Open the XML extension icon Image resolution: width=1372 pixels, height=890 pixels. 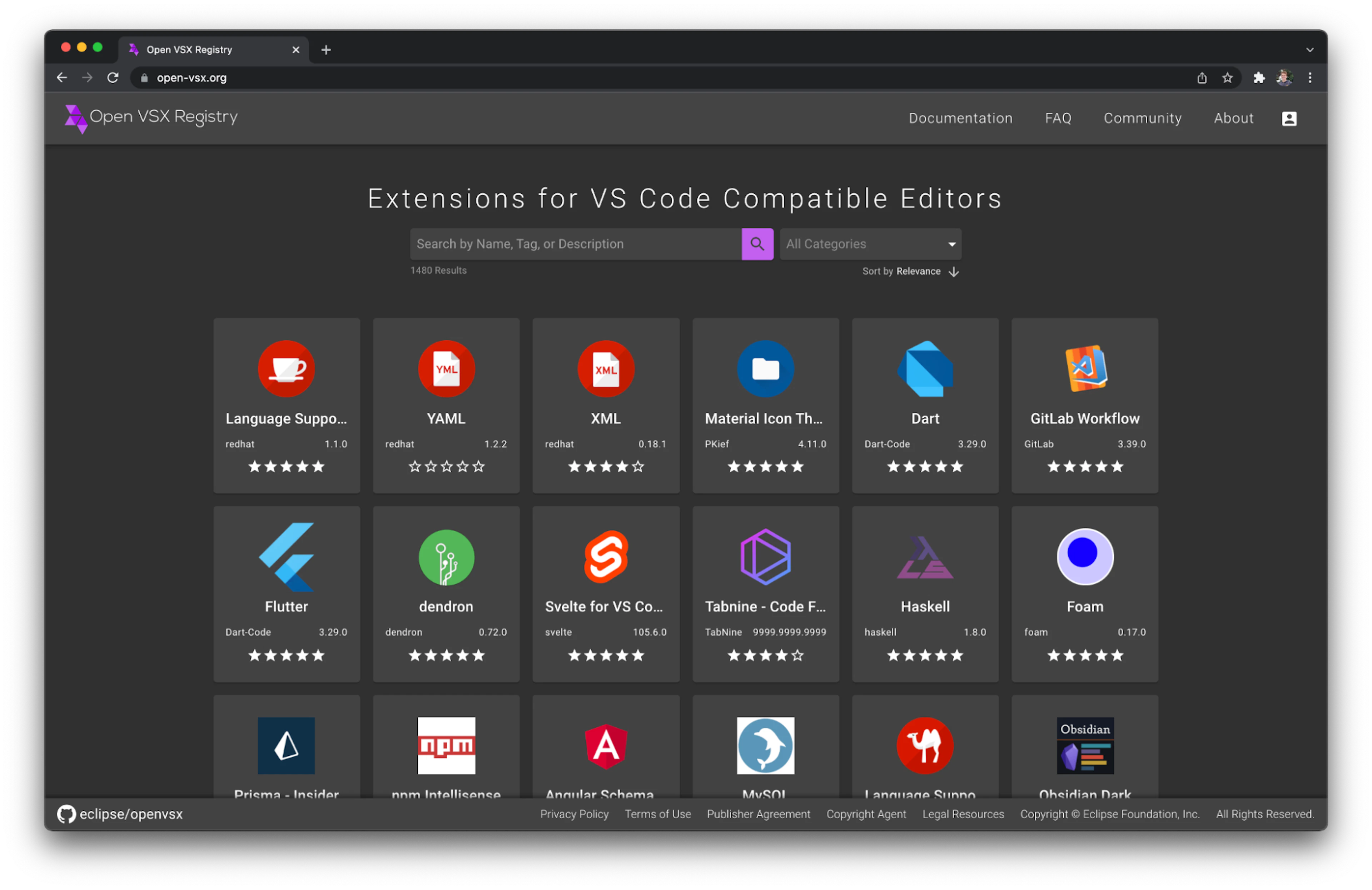click(606, 369)
